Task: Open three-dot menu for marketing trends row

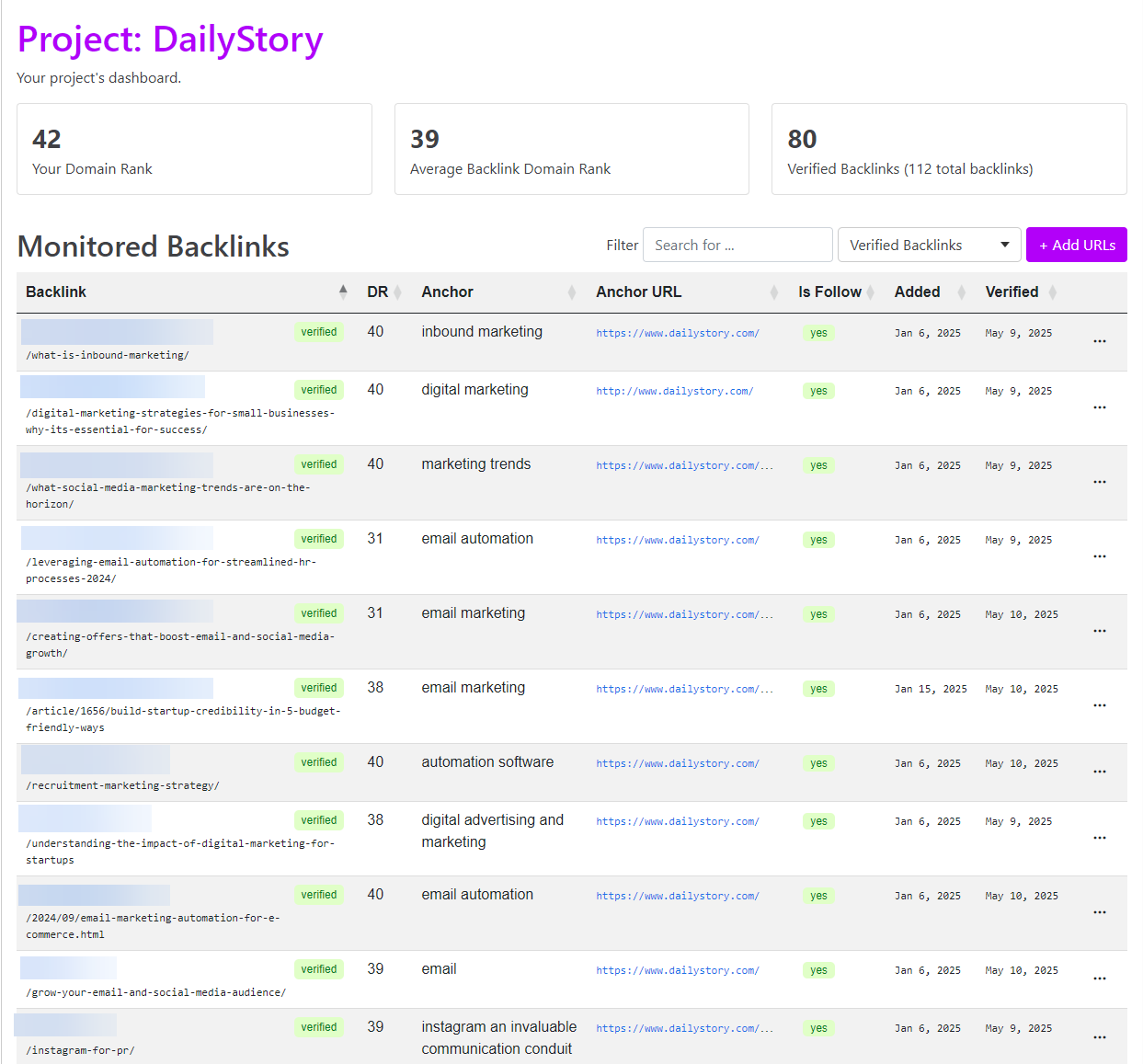Action: point(1099,482)
